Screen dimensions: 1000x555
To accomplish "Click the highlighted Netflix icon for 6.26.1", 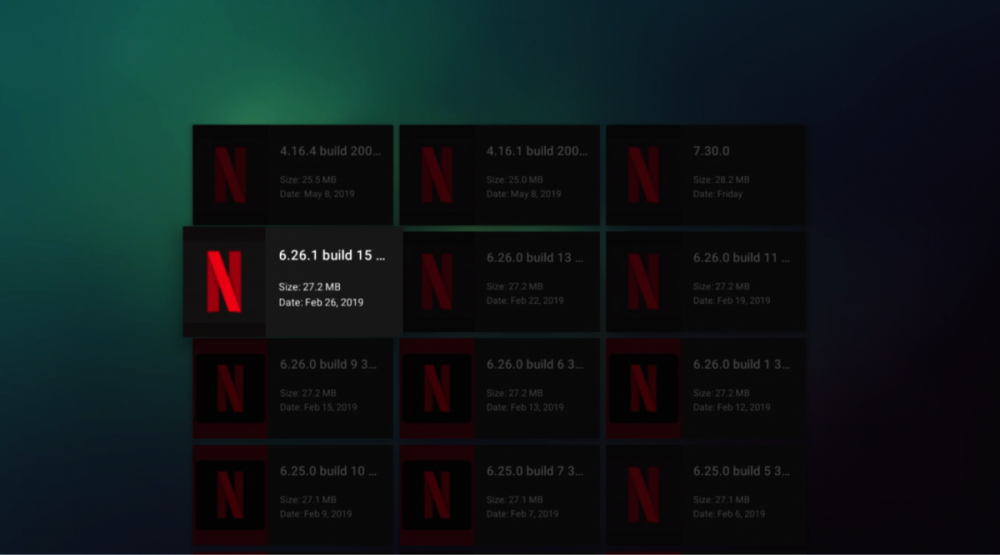I will tap(224, 281).
